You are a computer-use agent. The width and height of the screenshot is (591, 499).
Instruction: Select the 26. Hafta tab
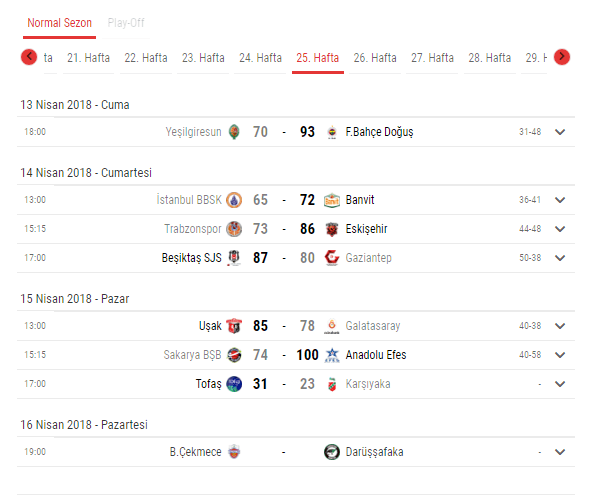375,58
